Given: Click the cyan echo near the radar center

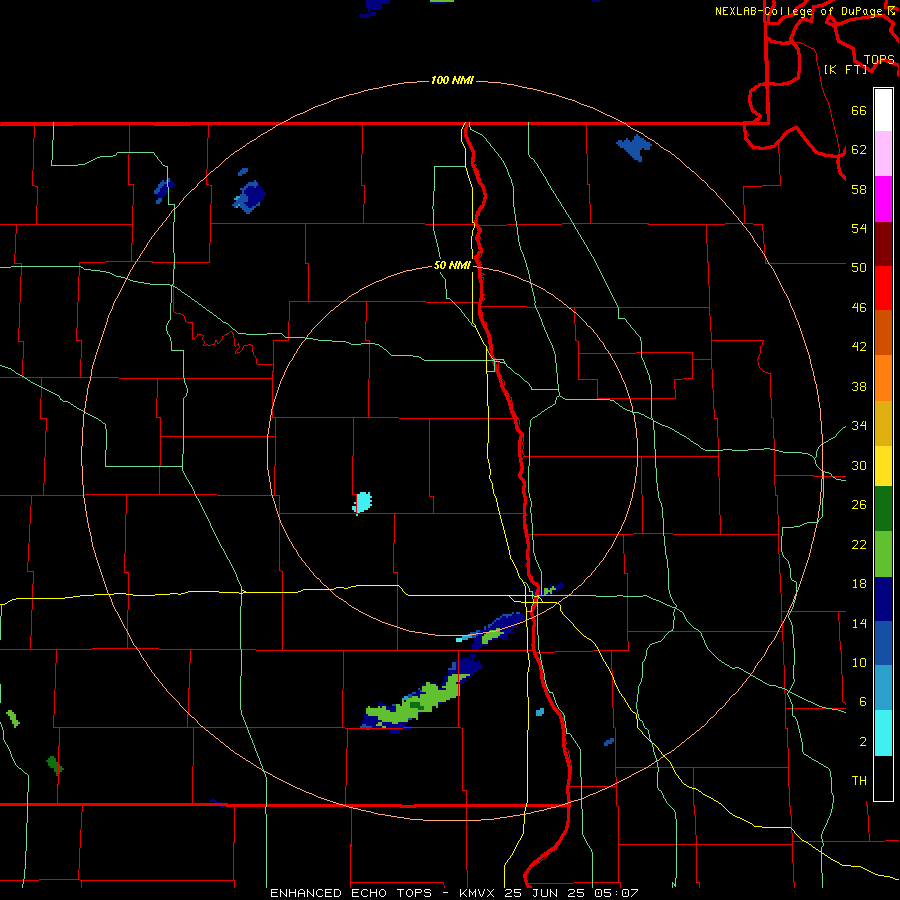Looking at the screenshot, I should pos(362,503).
